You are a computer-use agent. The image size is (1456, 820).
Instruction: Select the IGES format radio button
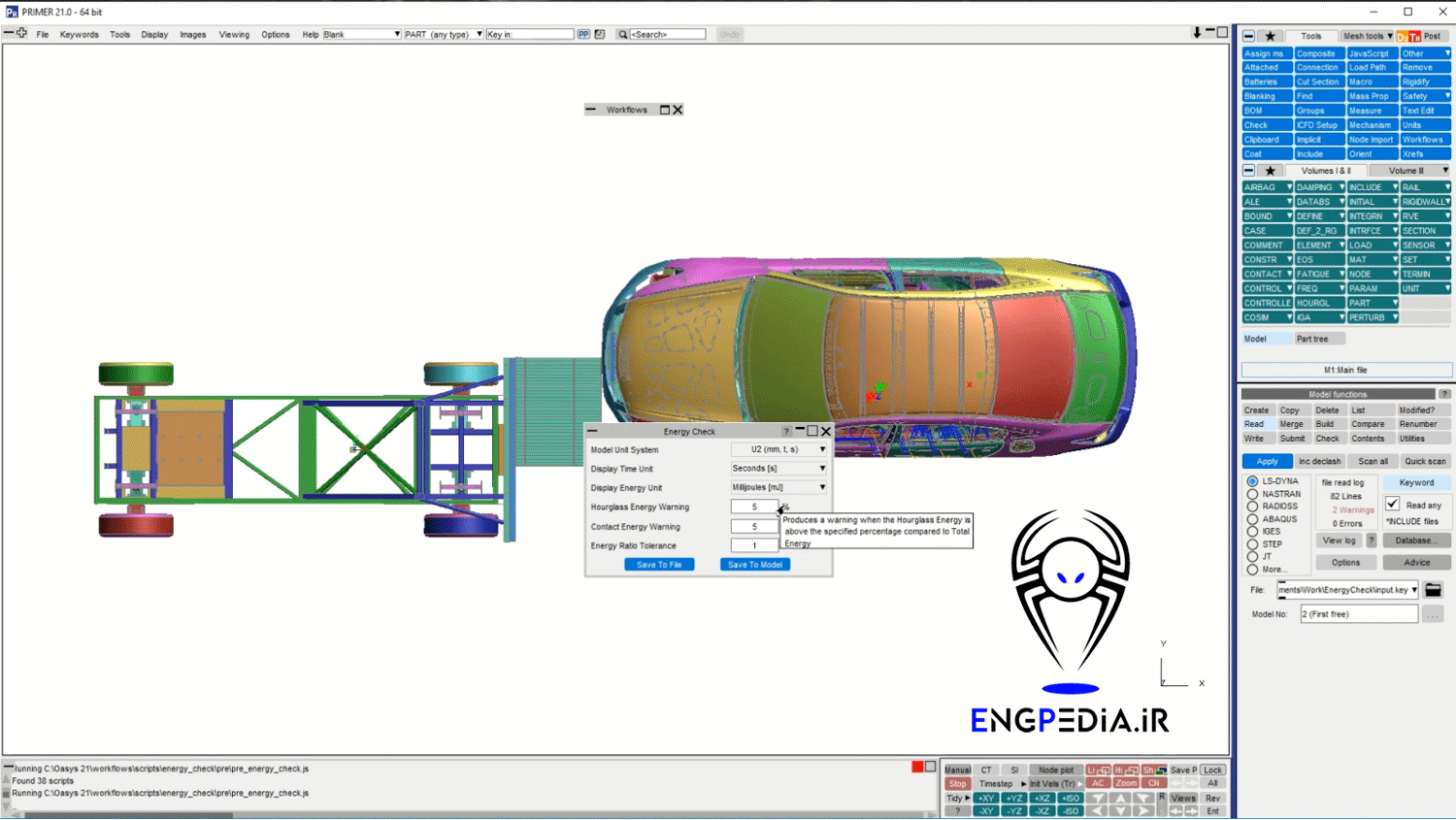[1252, 532]
